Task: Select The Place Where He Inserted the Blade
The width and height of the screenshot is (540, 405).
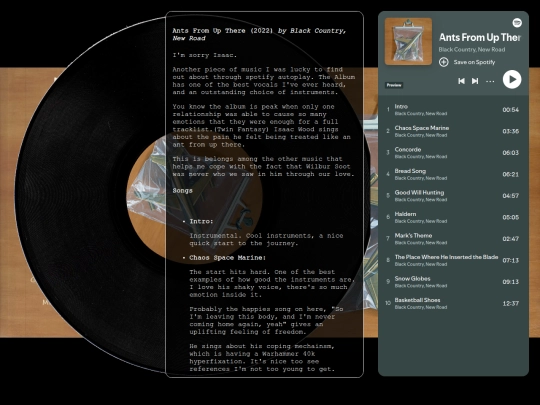Action: pyautogui.click(x=453, y=260)
